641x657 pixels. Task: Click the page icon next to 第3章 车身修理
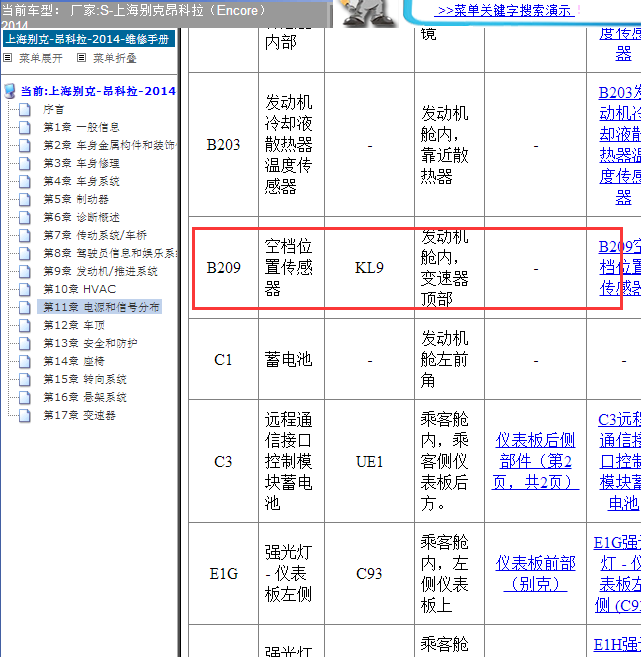25,163
